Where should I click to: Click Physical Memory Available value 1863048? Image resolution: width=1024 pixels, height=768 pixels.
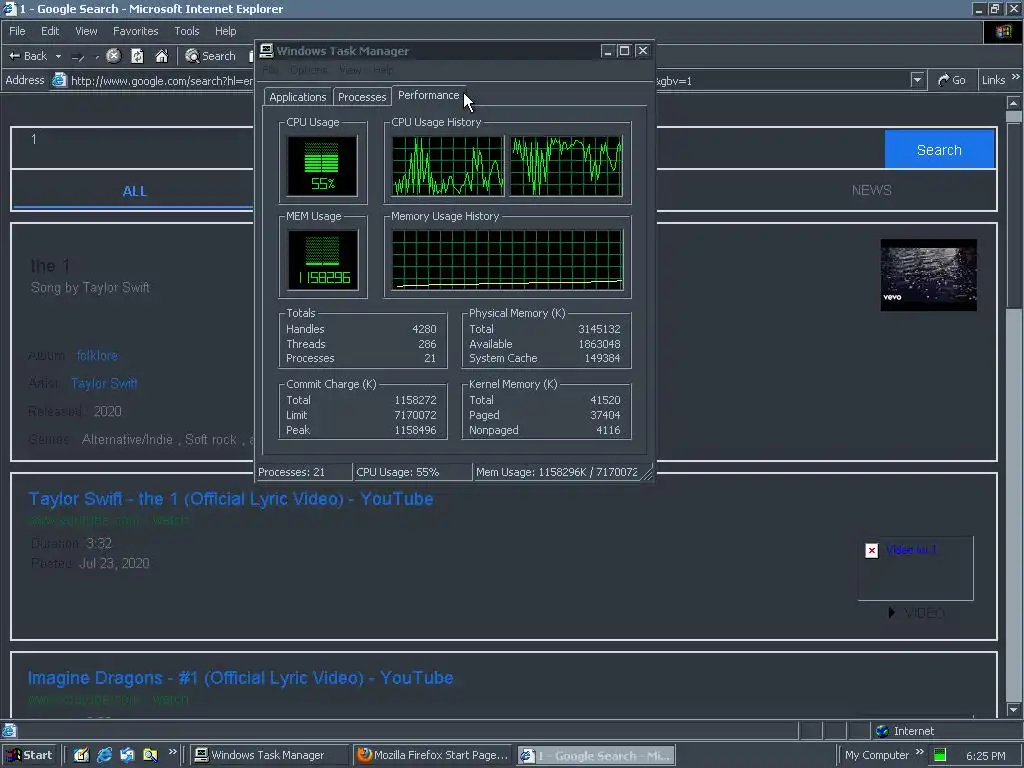coord(599,344)
